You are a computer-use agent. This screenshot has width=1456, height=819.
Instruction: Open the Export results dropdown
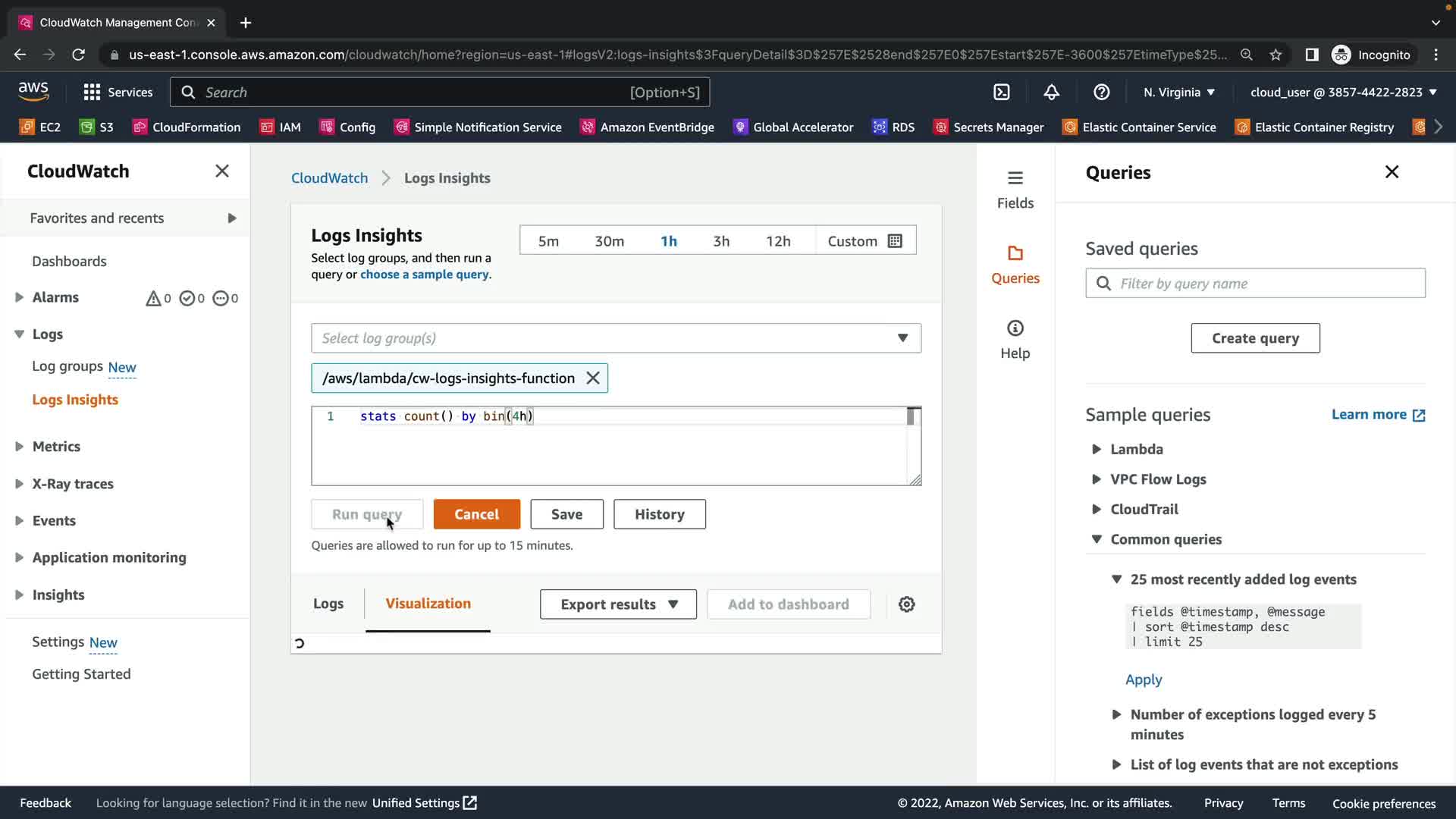coord(617,604)
